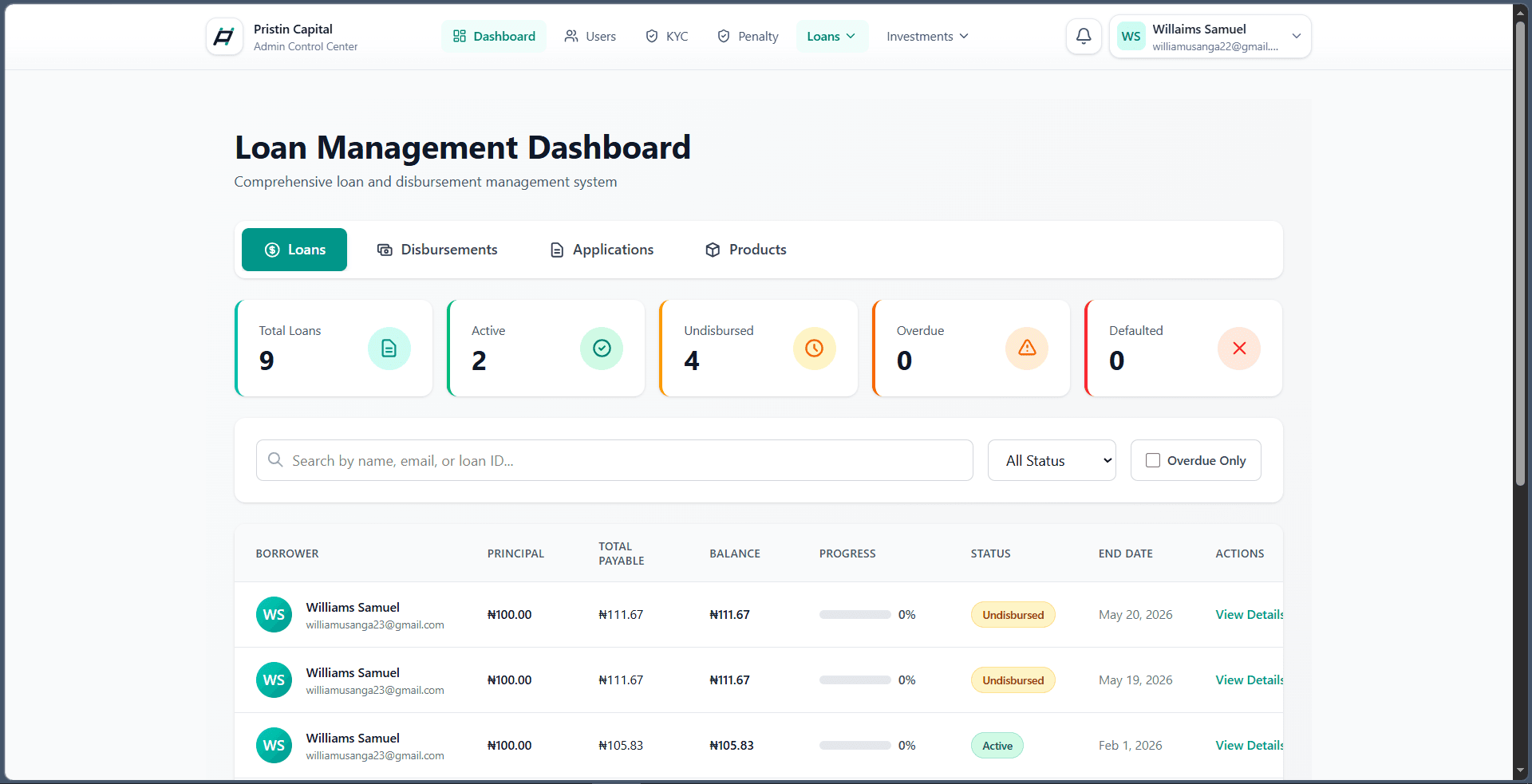1532x784 pixels.
Task: Click the Defaulted red X icon
Action: coord(1239,349)
